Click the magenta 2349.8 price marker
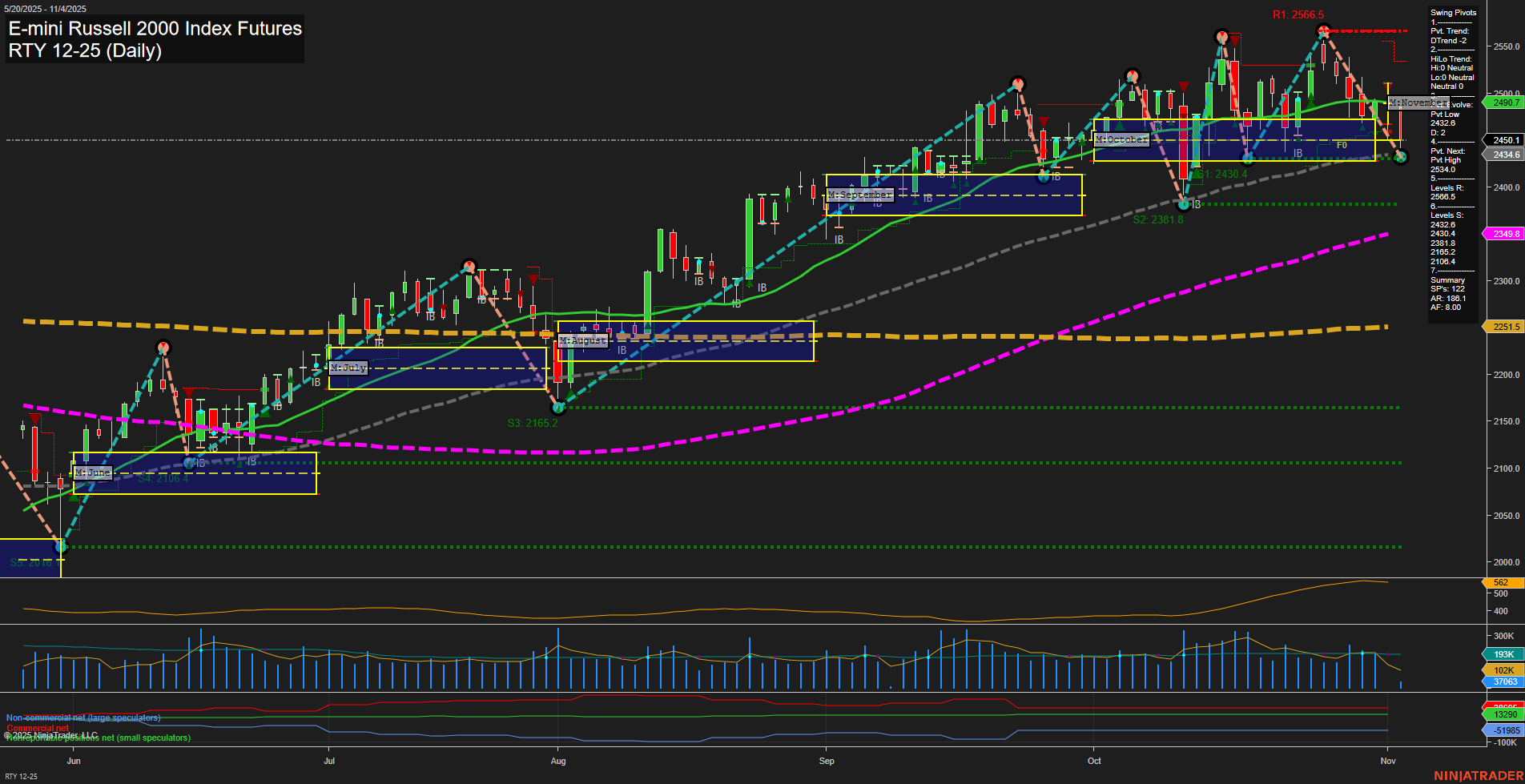 coord(1504,234)
